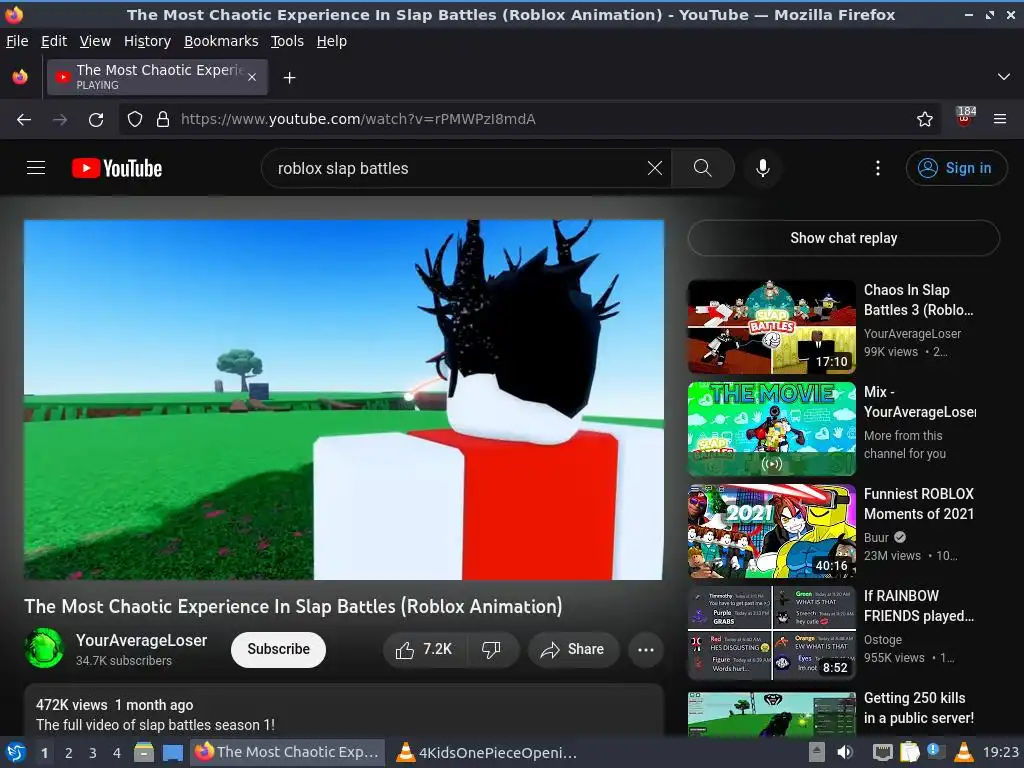Image resolution: width=1024 pixels, height=768 pixels.
Task: Open a new tab with plus
Action: (x=289, y=78)
